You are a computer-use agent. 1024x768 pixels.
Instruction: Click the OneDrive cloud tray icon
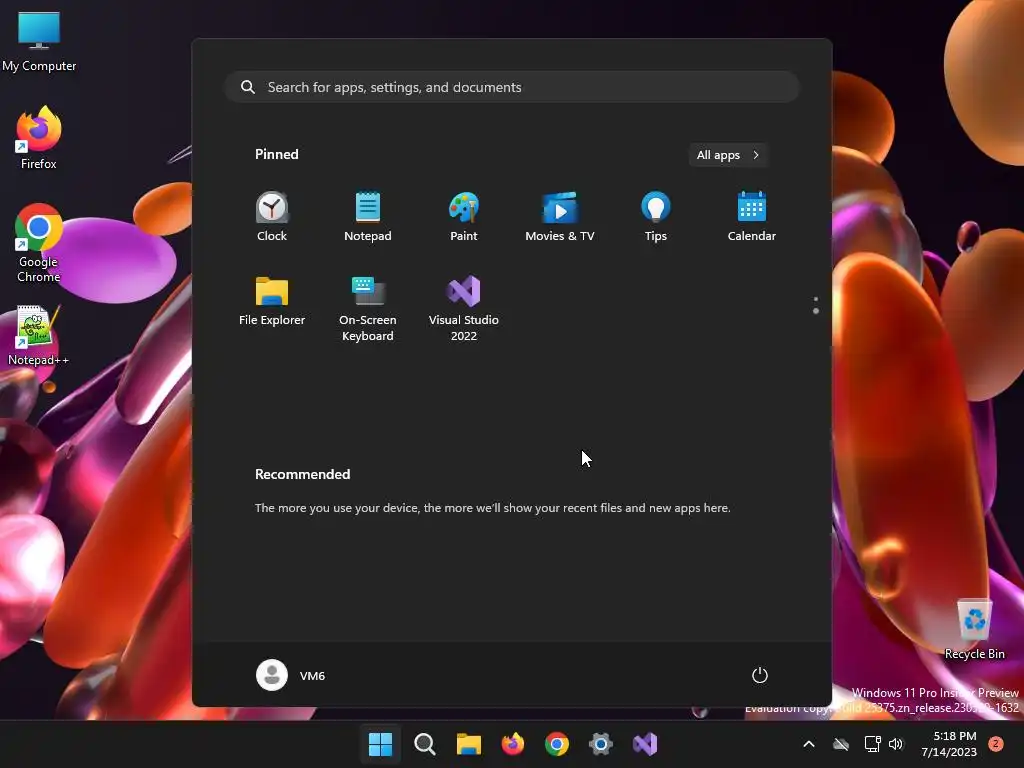click(841, 744)
